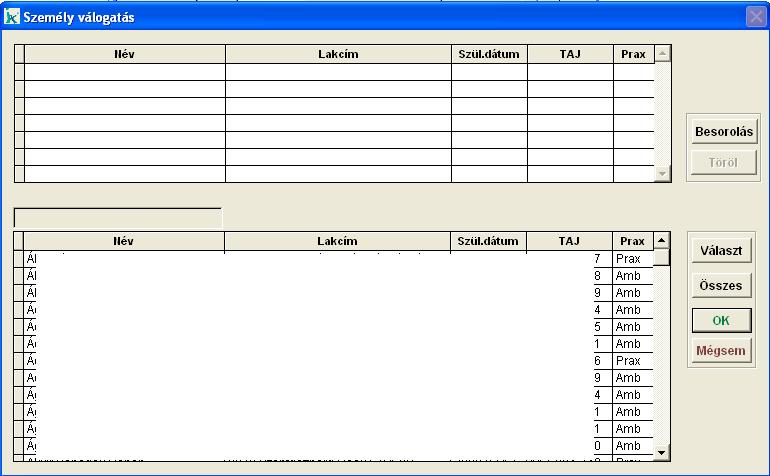Cancel with the Mégsem button

tap(722, 351)
